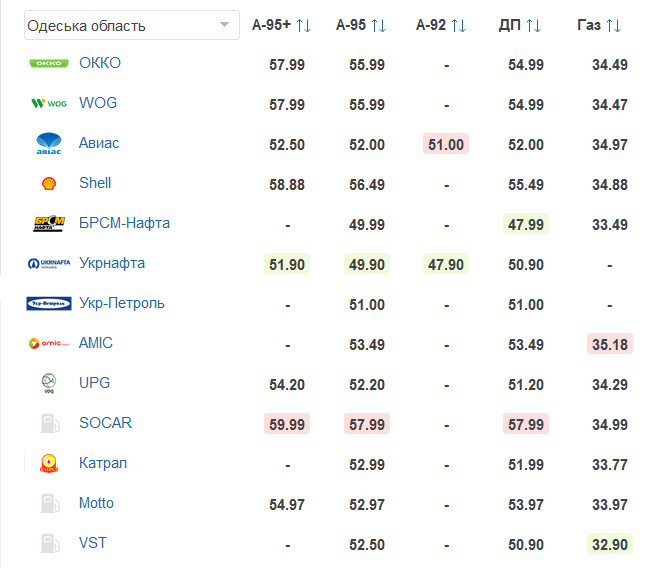Image resolution: width=668 pixels, height=568 pixels.
Task: Click the WOG brand logo
Action: pyautogui.click(x=49, y=103)
